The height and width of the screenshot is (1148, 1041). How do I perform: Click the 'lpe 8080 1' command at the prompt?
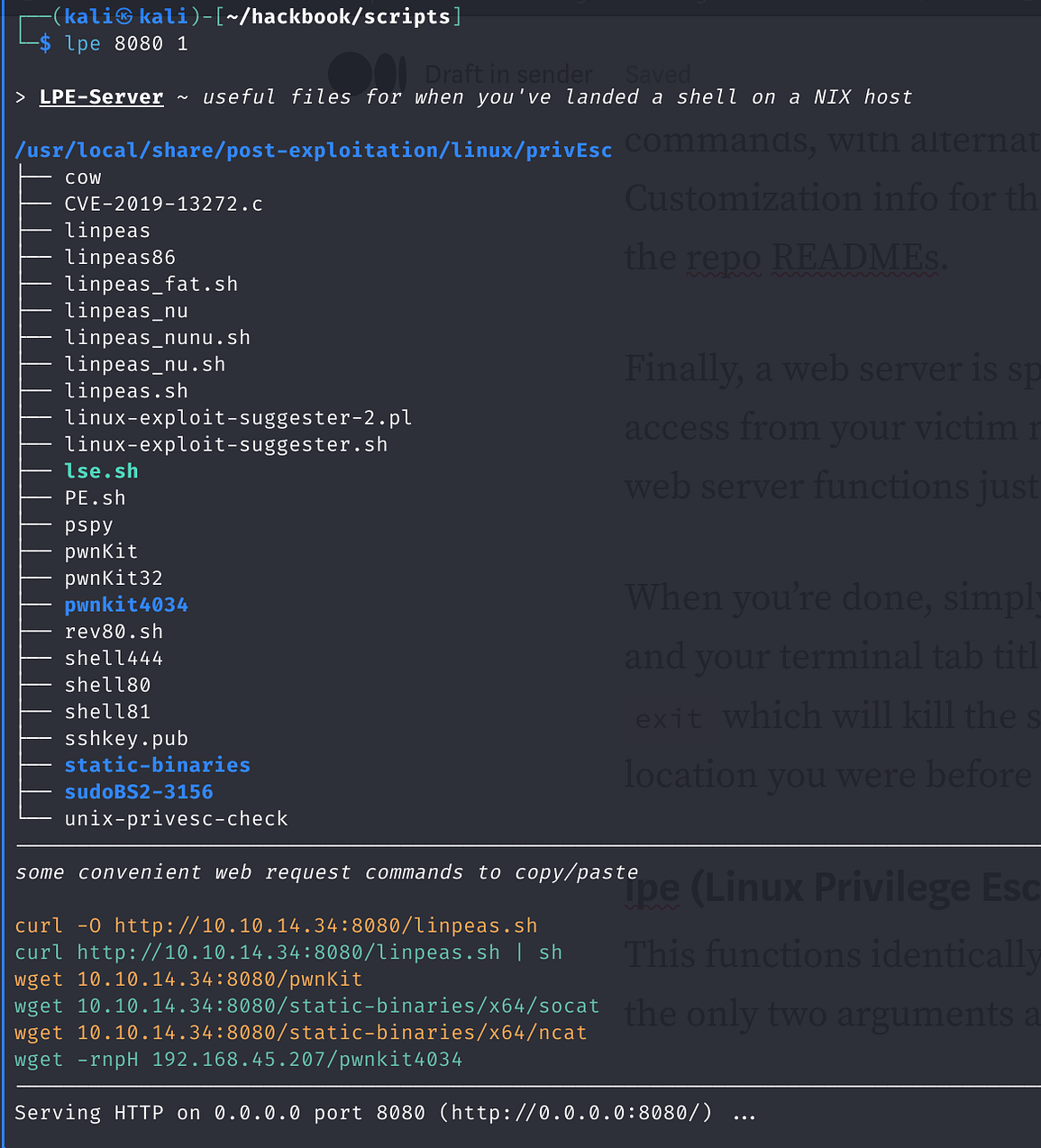pyautogui.click(x=126, y=43)
